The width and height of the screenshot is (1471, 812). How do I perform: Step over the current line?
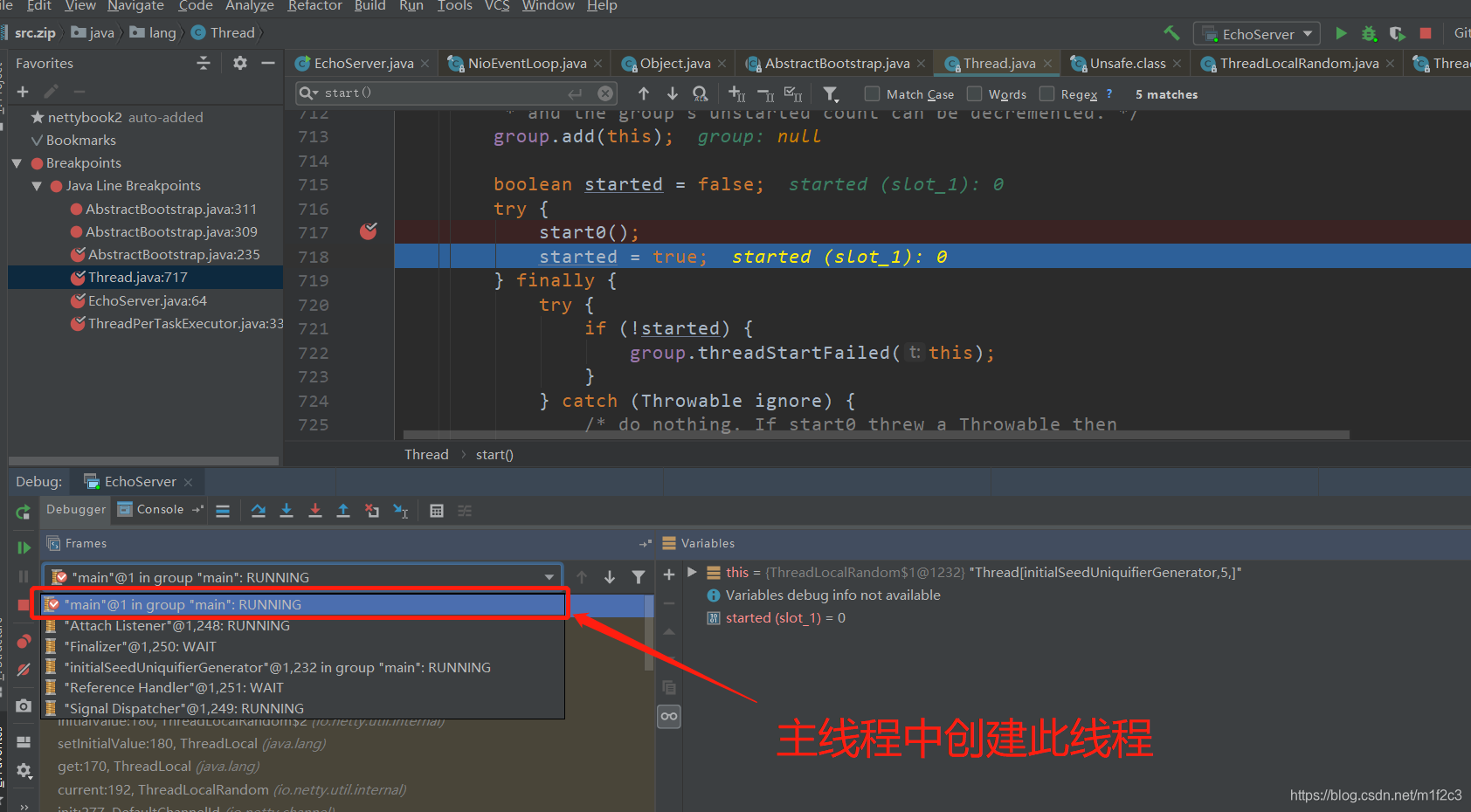point(259,511)
